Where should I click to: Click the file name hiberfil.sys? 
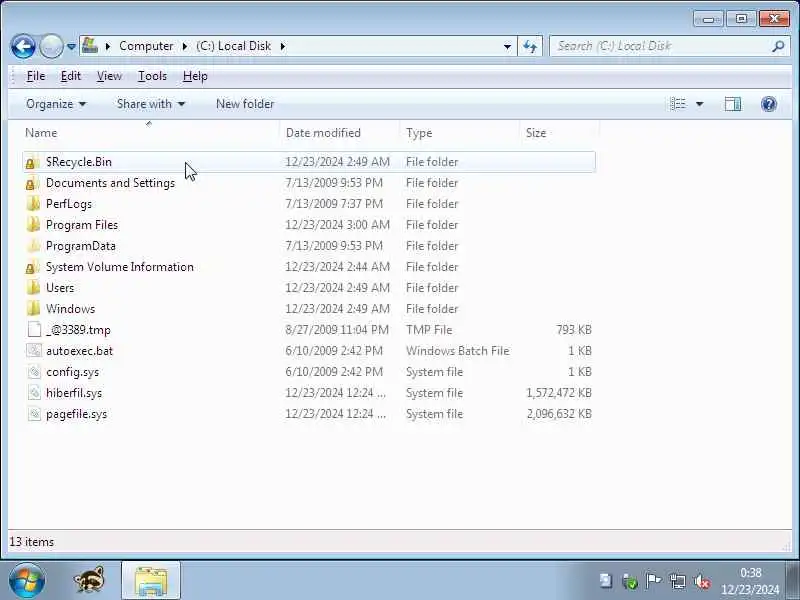click(x=74, y=393)
